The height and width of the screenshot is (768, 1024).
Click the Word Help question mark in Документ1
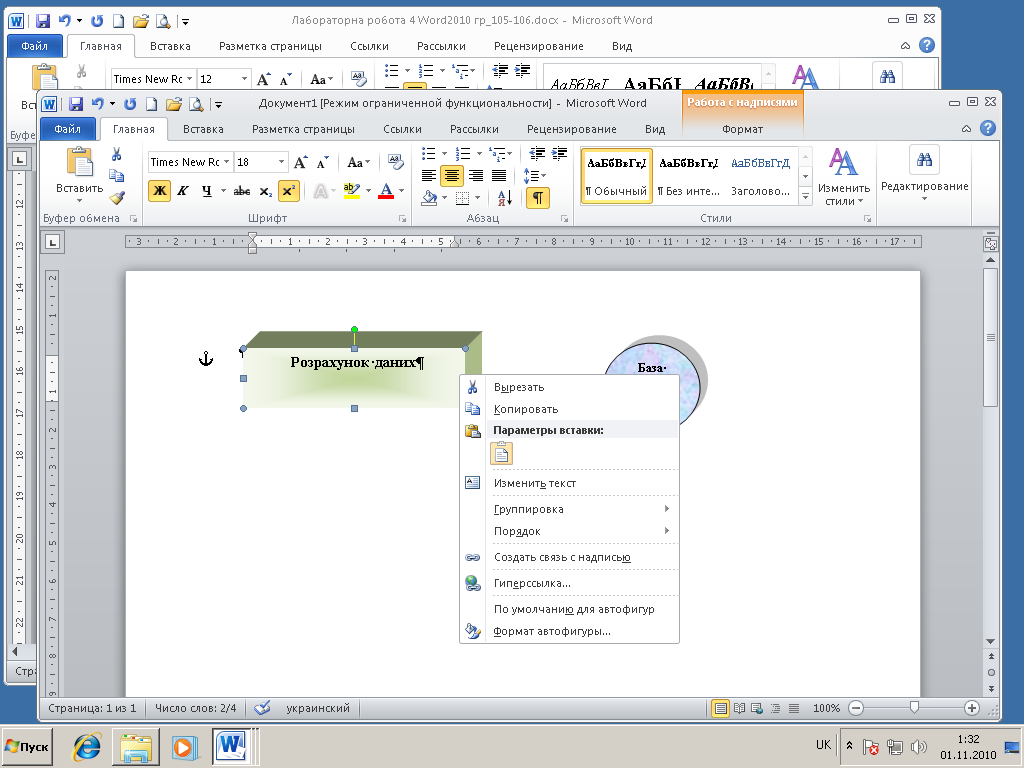[x=987, y=129]
